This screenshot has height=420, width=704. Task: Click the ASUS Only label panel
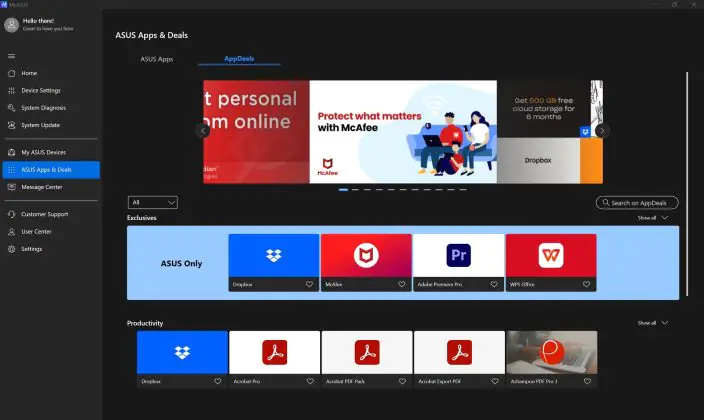[181, 263]
